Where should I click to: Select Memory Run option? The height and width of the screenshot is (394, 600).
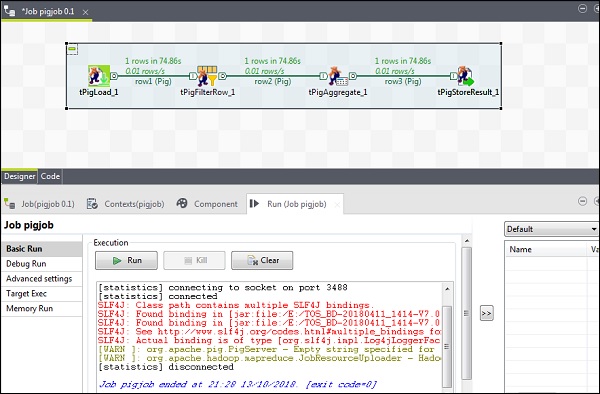[29, 308]
